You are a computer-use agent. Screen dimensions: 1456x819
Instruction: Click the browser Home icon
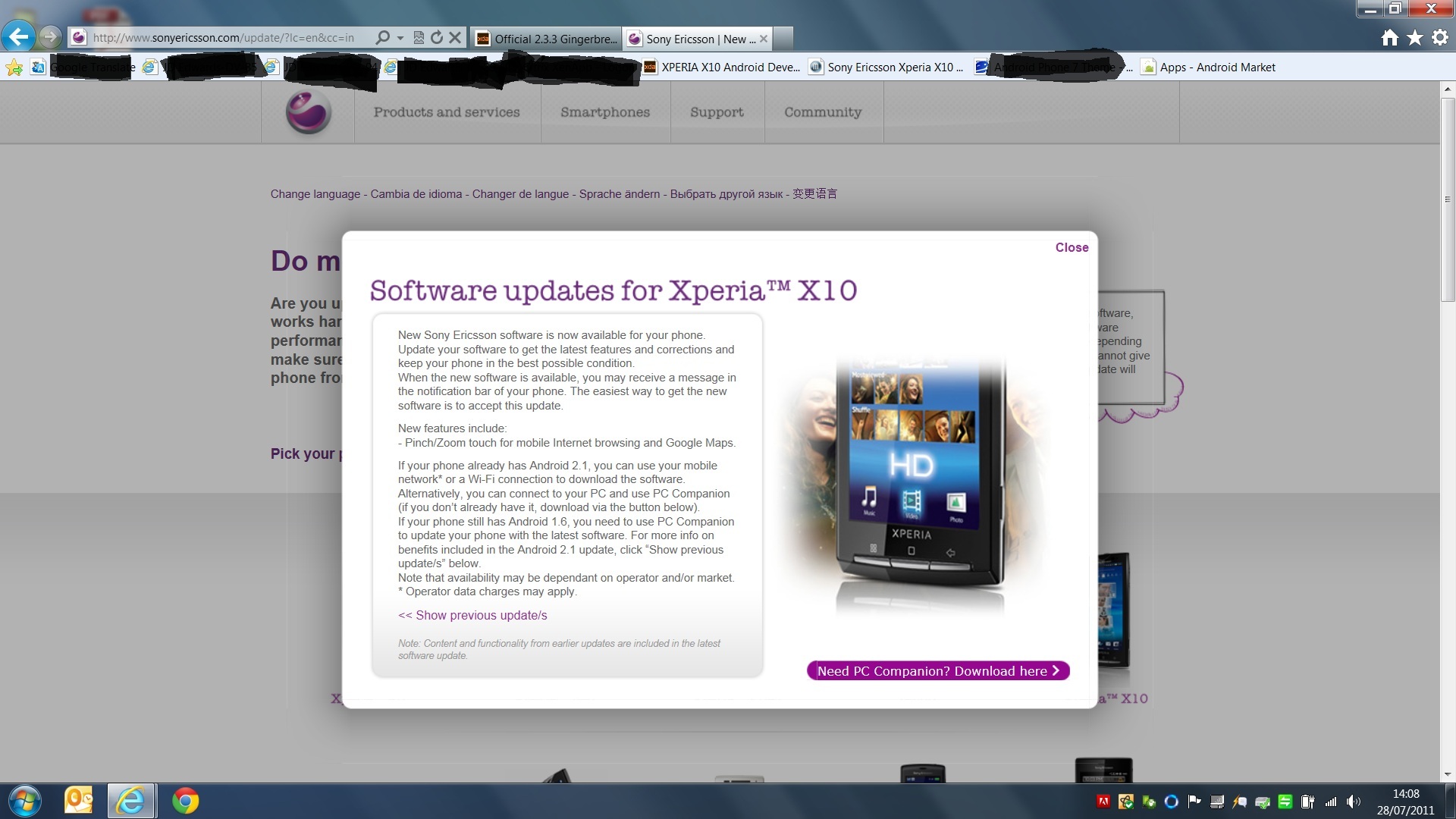point(1389,37)
